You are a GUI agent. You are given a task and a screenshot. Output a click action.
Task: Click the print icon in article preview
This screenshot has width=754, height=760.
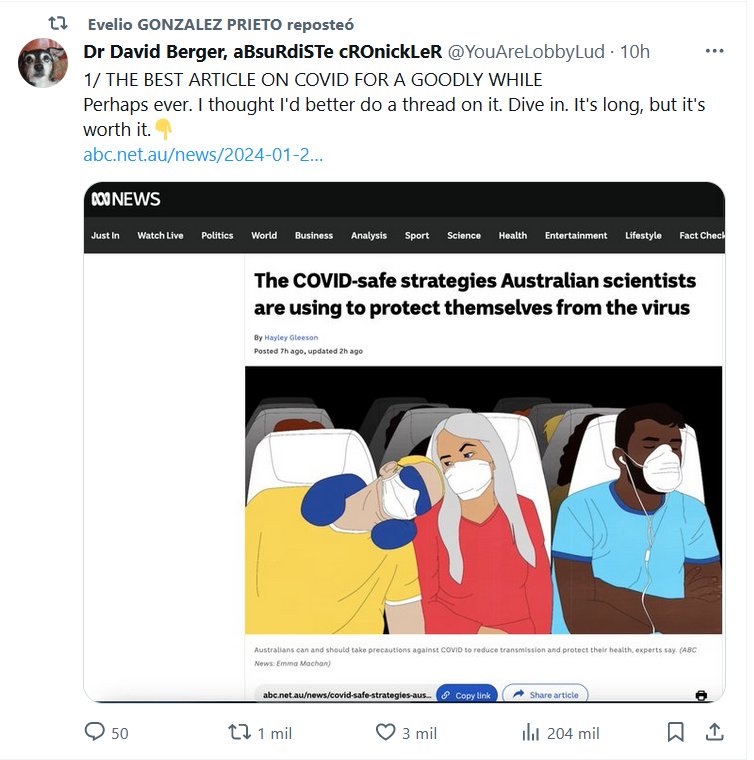point(701,695)
